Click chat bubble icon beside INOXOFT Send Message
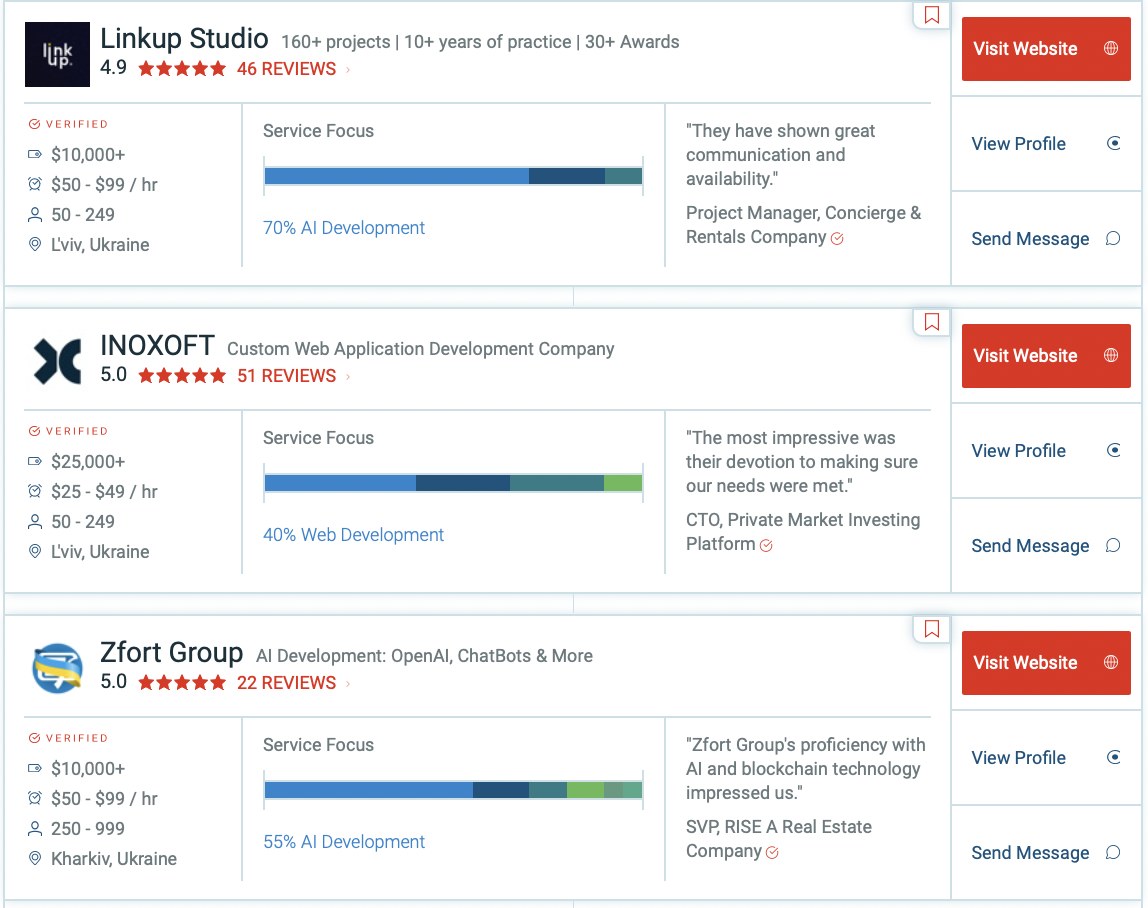1148x908 pixels. coord(1113,545)
